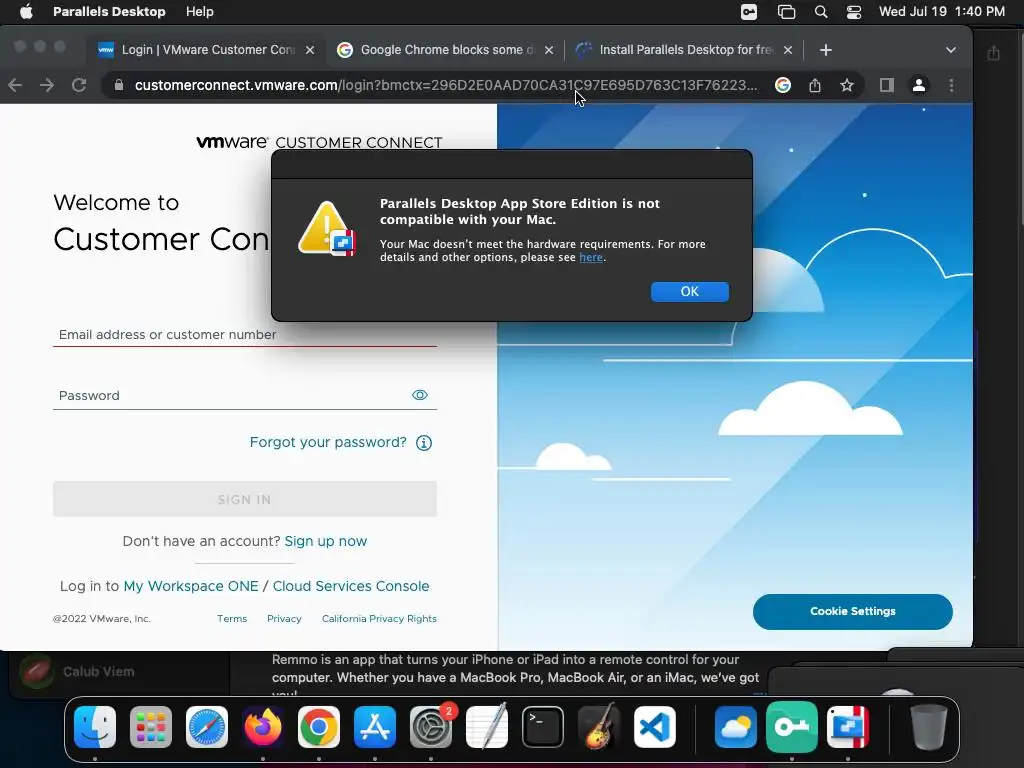Open Google Chrome from the Dock
1024x768 pixels.
[319, 726]
